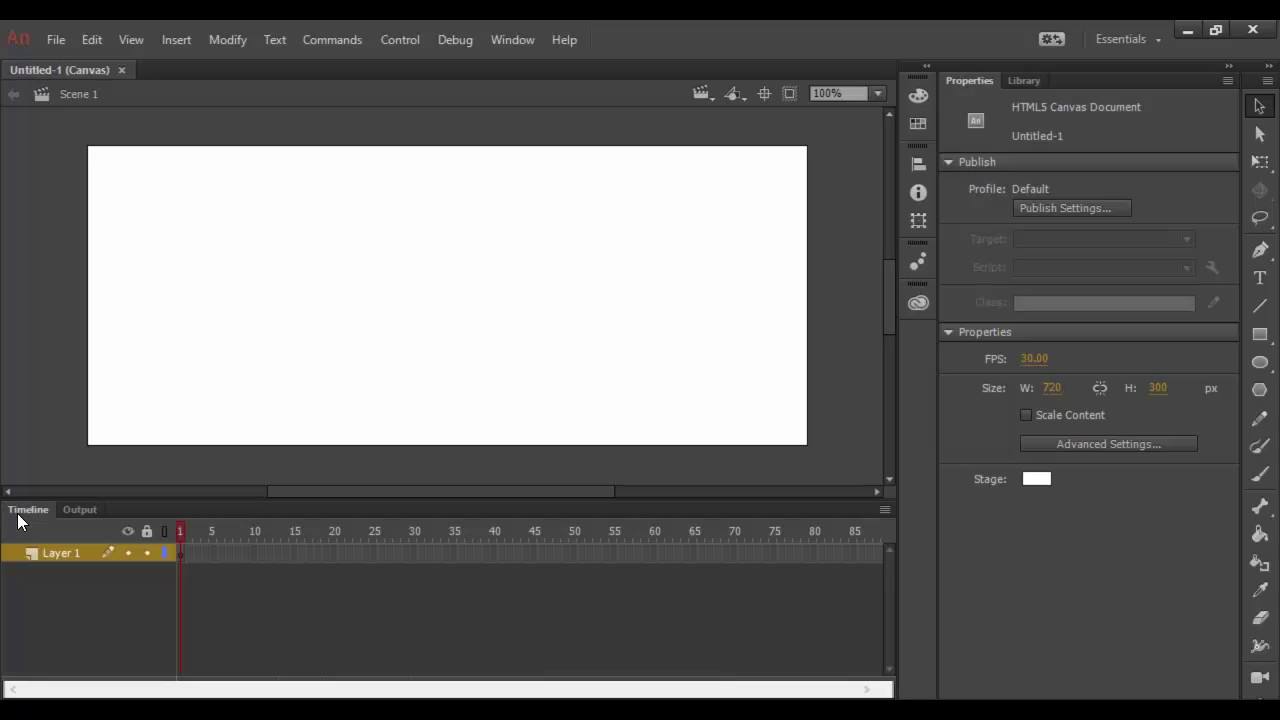Collapse the Publish section

point(948,161)
